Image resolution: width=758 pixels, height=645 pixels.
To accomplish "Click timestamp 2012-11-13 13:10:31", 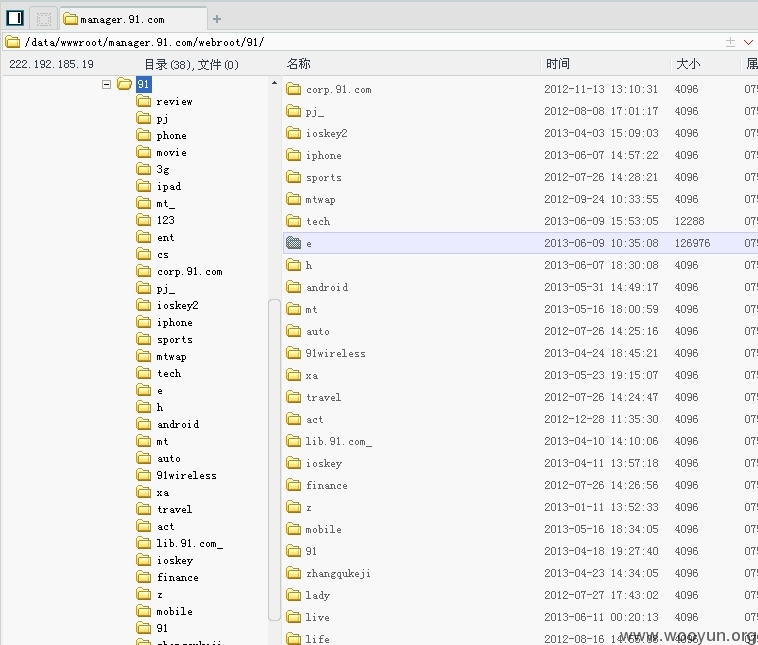I will pos(601,89).
